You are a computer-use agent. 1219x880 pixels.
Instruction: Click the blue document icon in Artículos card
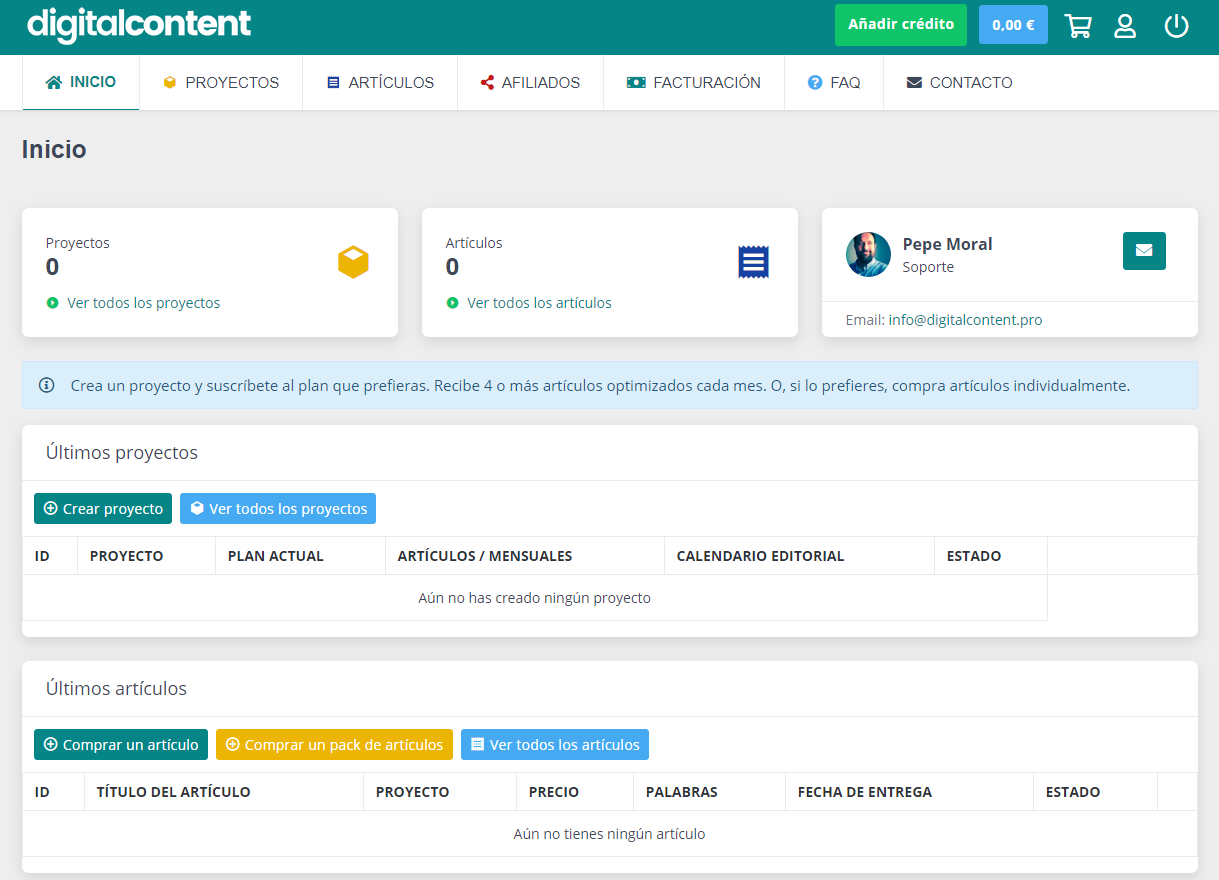[x=753, y=262]
